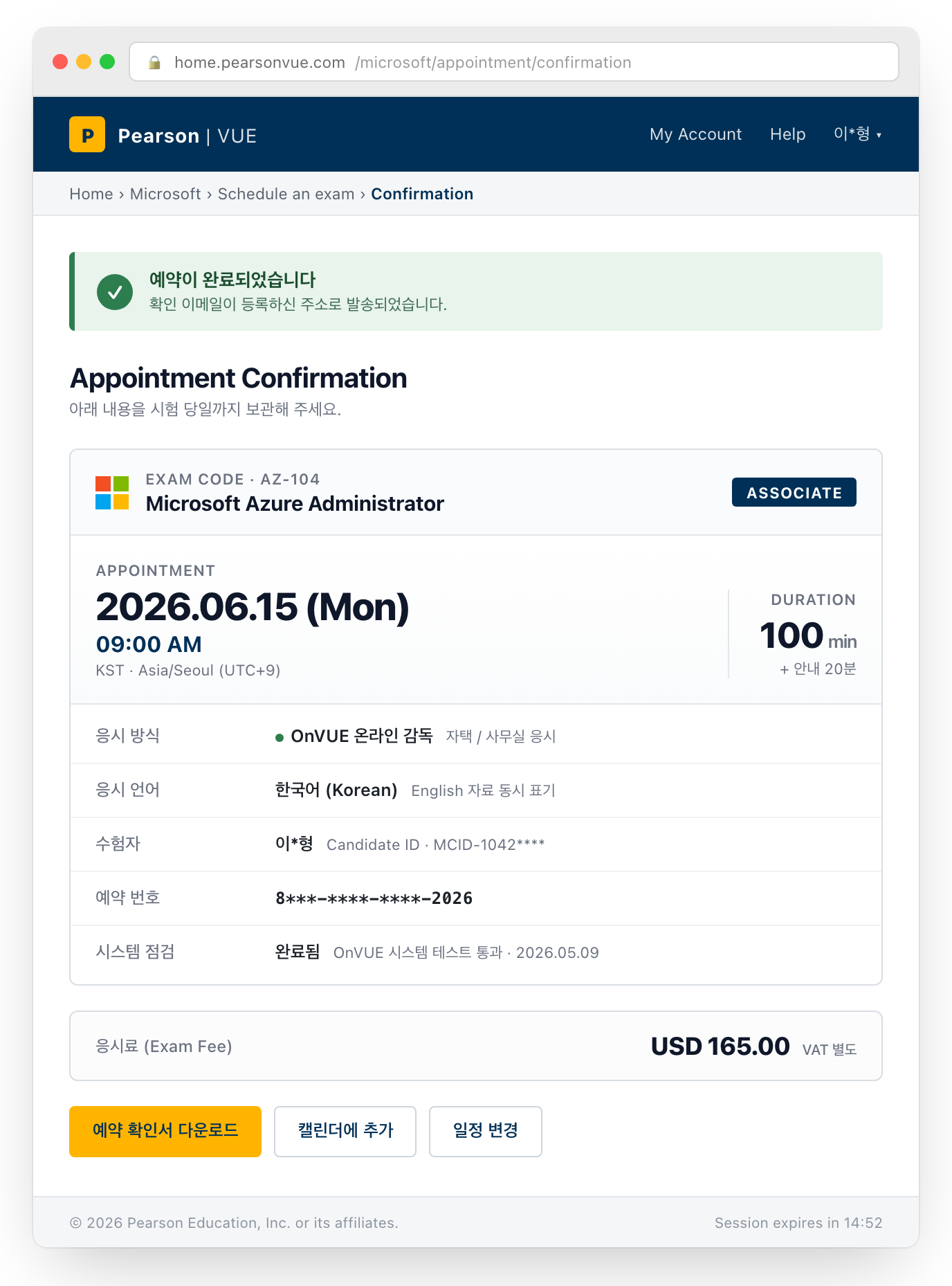This screenshot has width=952, height=1286.
Task: Click the 캘린더에 추가 button
Action: click(345, 1131)
